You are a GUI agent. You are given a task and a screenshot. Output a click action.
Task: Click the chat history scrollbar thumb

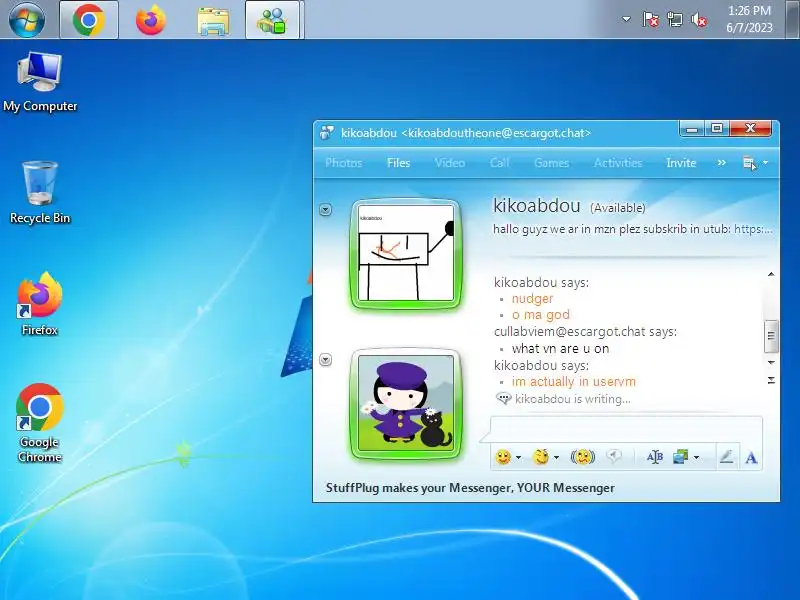(771, 336)
